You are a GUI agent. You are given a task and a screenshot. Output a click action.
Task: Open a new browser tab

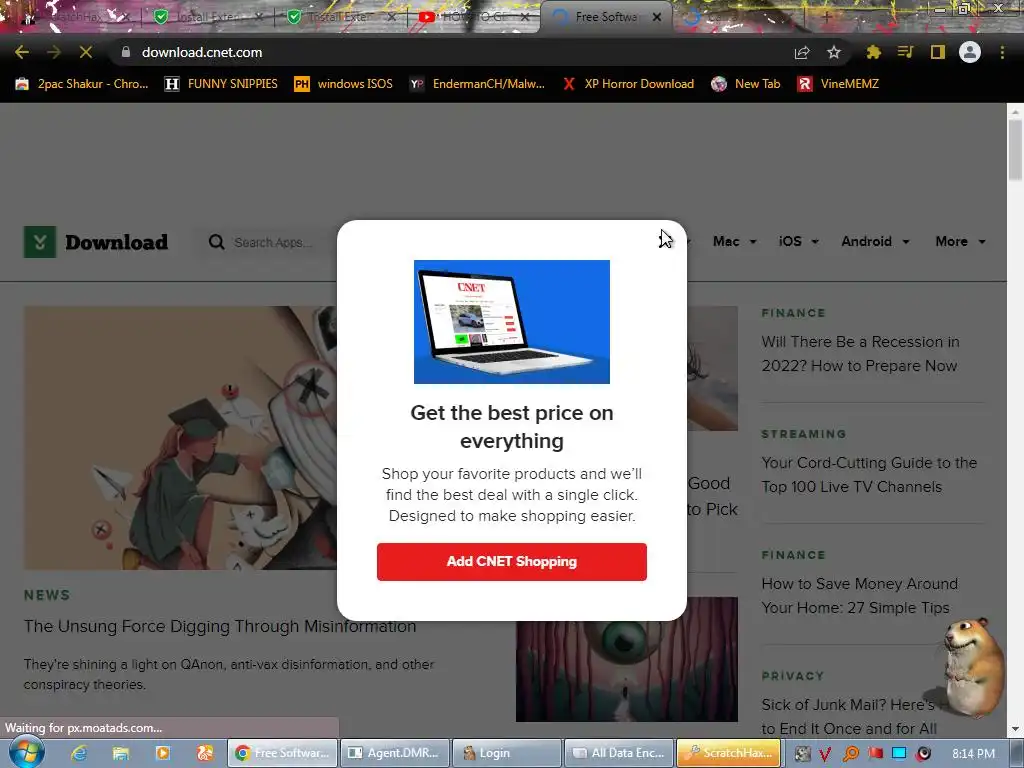826,18
